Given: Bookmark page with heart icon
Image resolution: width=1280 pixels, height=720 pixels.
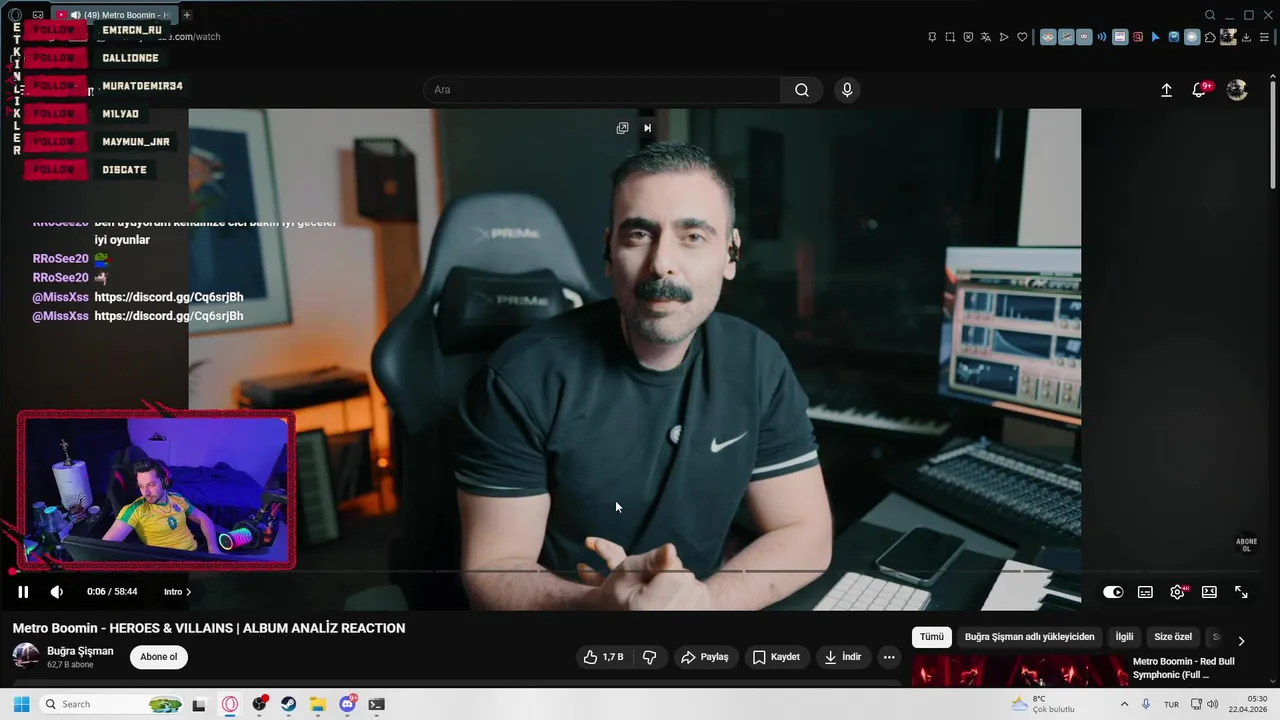Looking at the screenshot, I should point(1022,37).
